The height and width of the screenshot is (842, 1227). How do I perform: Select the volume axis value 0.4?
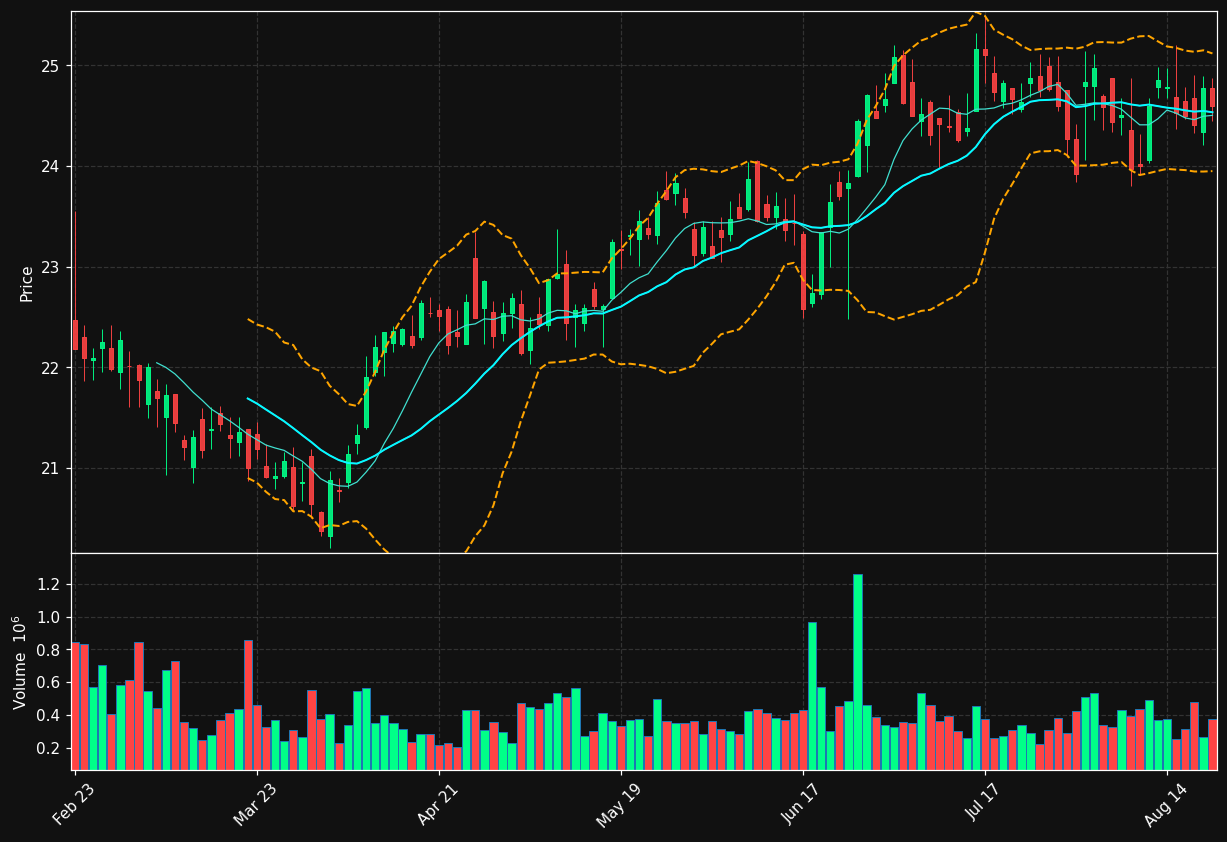pyautogui.click(x=49, y=716)
